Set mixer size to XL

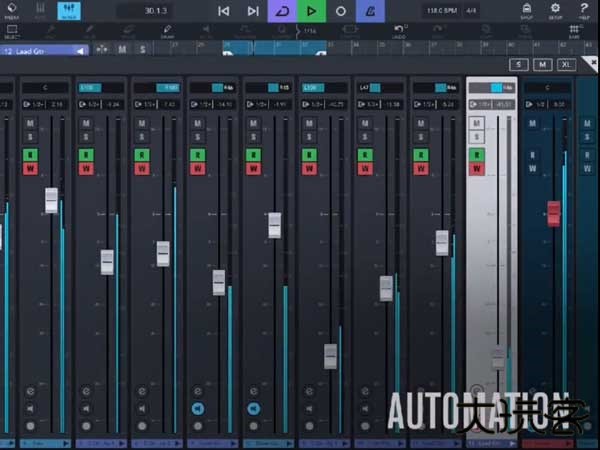pos(567,65)
